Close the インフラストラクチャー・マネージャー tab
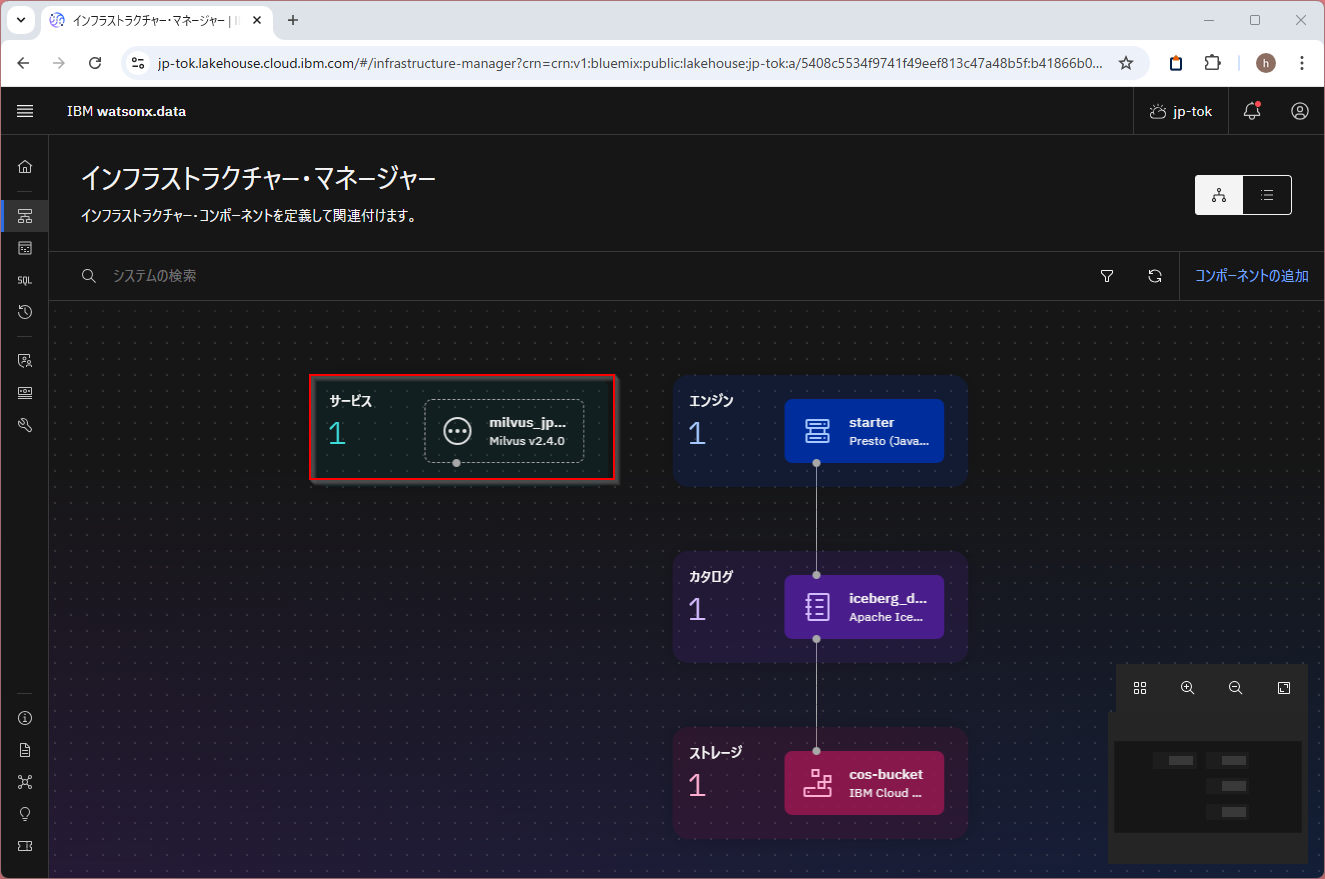The width and height of the screenshot is (1325, 879). 257,20
